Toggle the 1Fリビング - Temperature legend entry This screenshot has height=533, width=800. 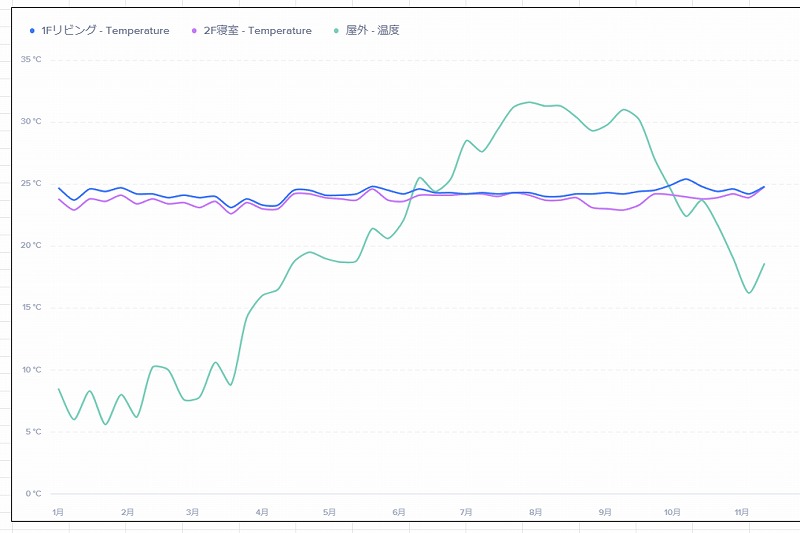[105, 31]
